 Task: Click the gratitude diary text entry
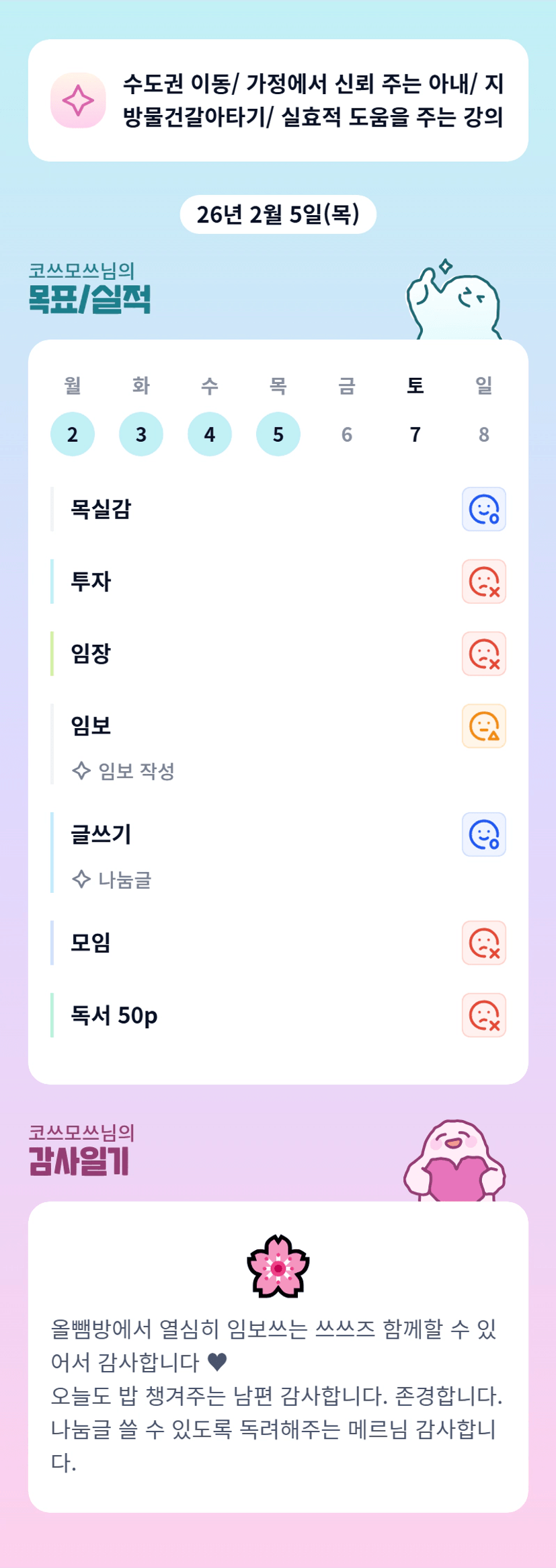[277, 1395]
